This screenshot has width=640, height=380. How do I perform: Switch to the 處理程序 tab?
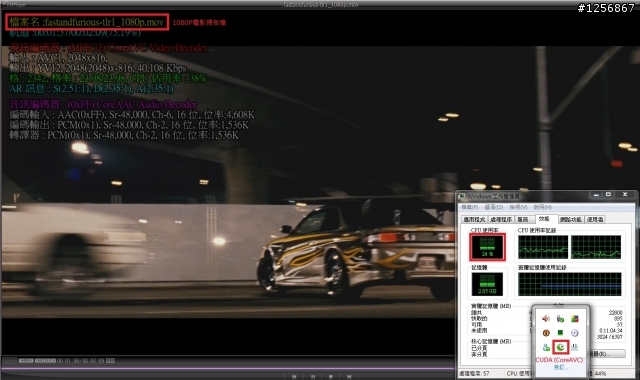pyautogui.click(x=501, y=220)
